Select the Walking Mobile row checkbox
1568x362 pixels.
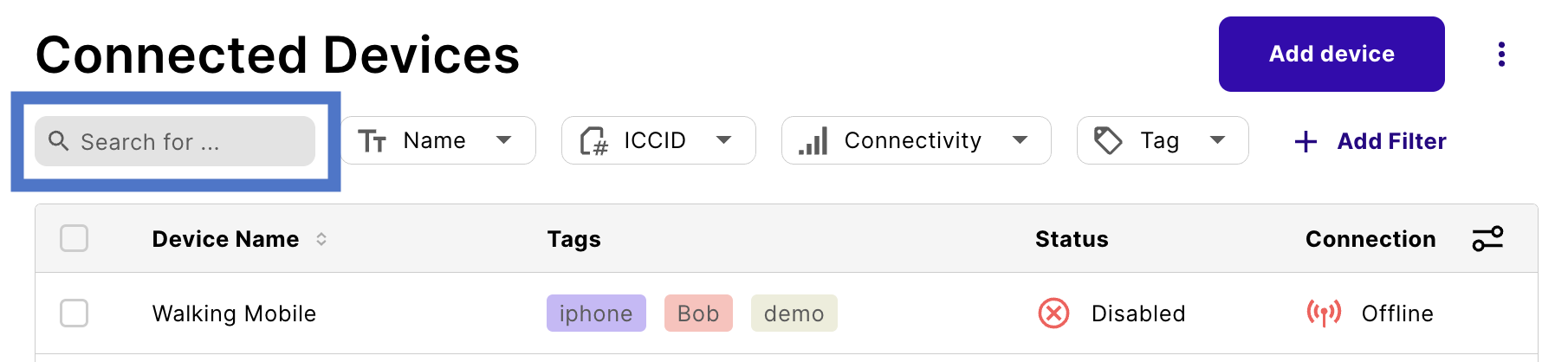click(x=75, y=314)
